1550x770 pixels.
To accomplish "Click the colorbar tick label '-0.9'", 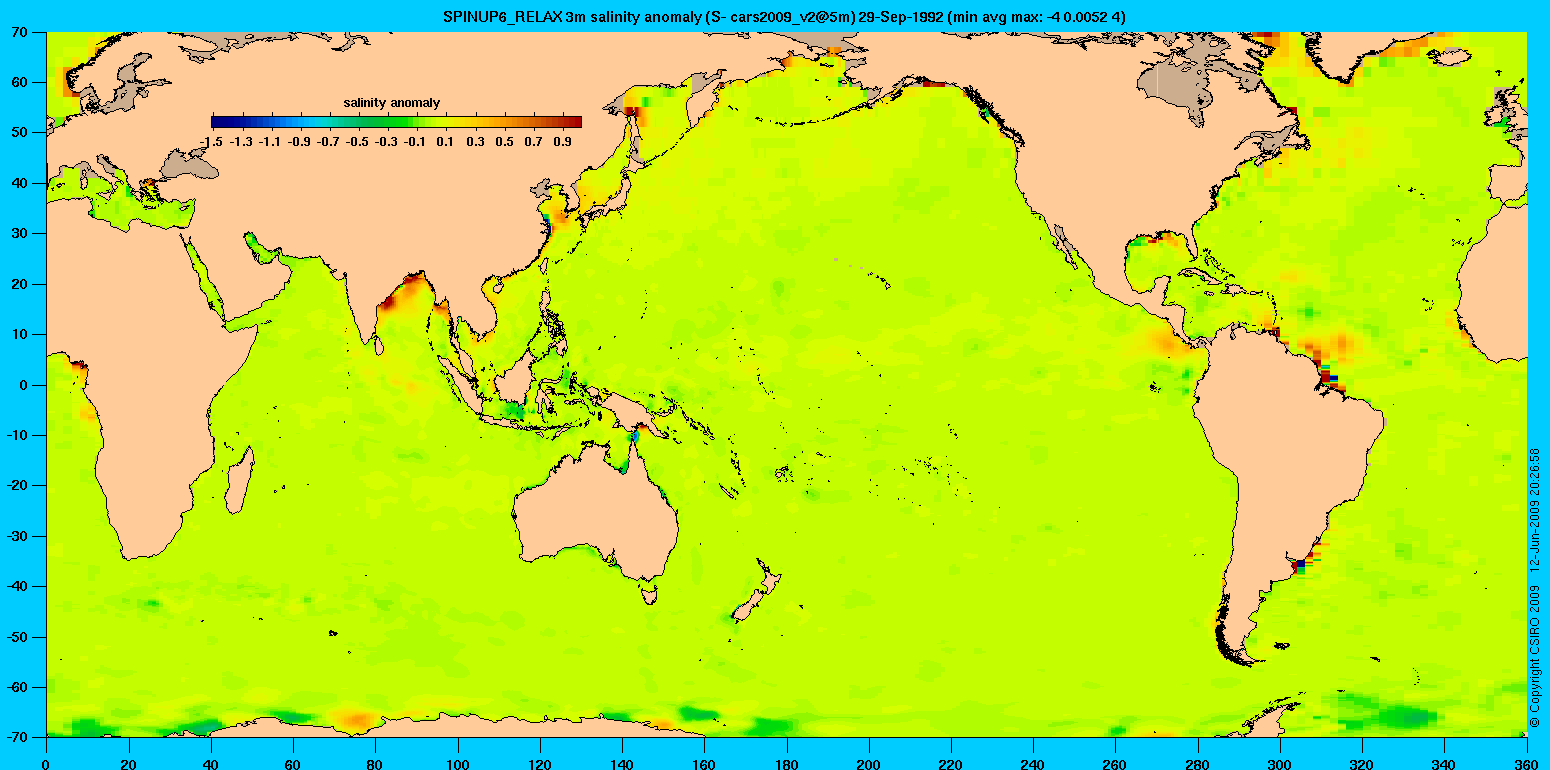I will [300, 143].
